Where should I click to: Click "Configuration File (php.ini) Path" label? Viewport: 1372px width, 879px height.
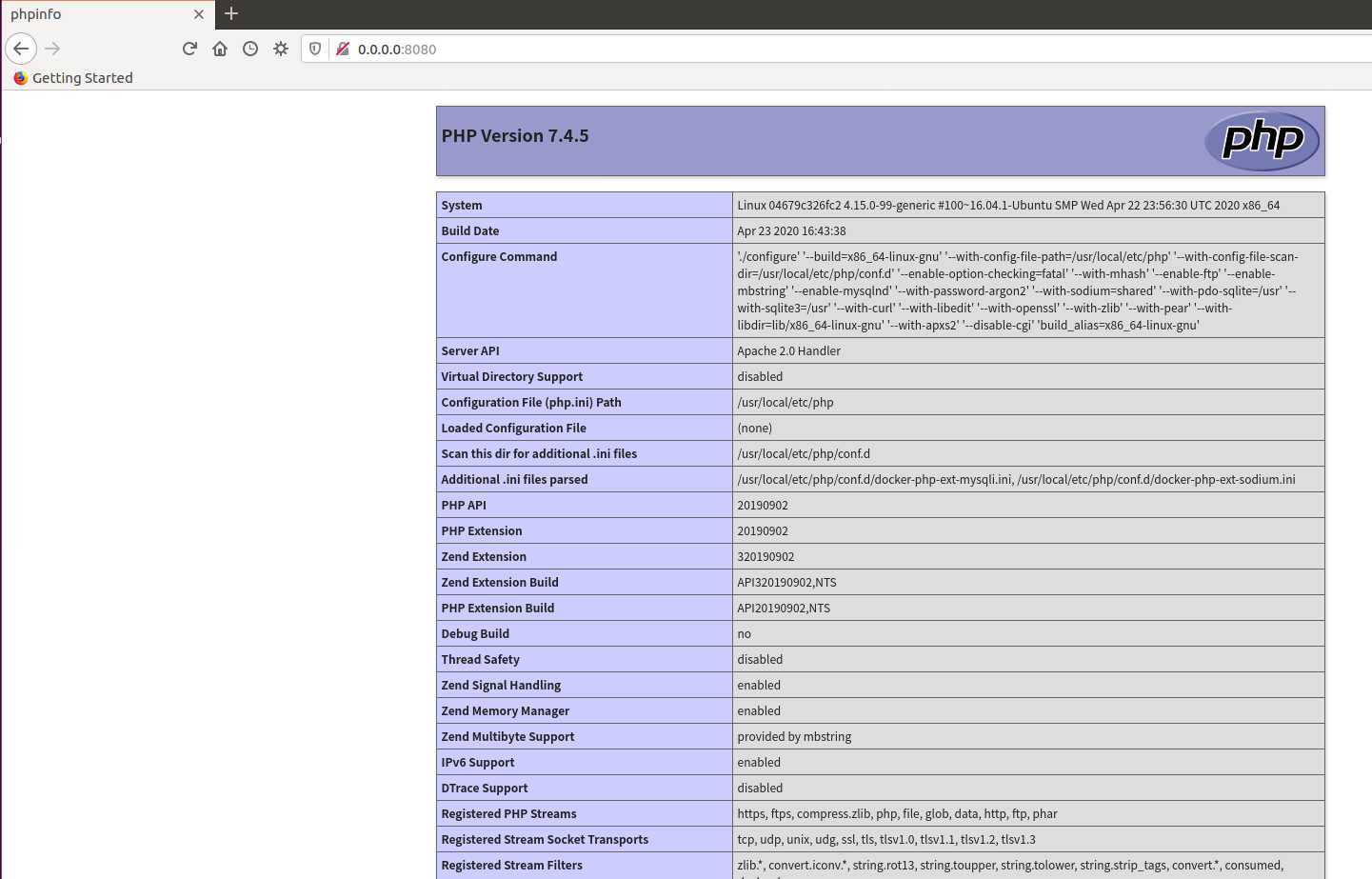[x=531, y=403]
